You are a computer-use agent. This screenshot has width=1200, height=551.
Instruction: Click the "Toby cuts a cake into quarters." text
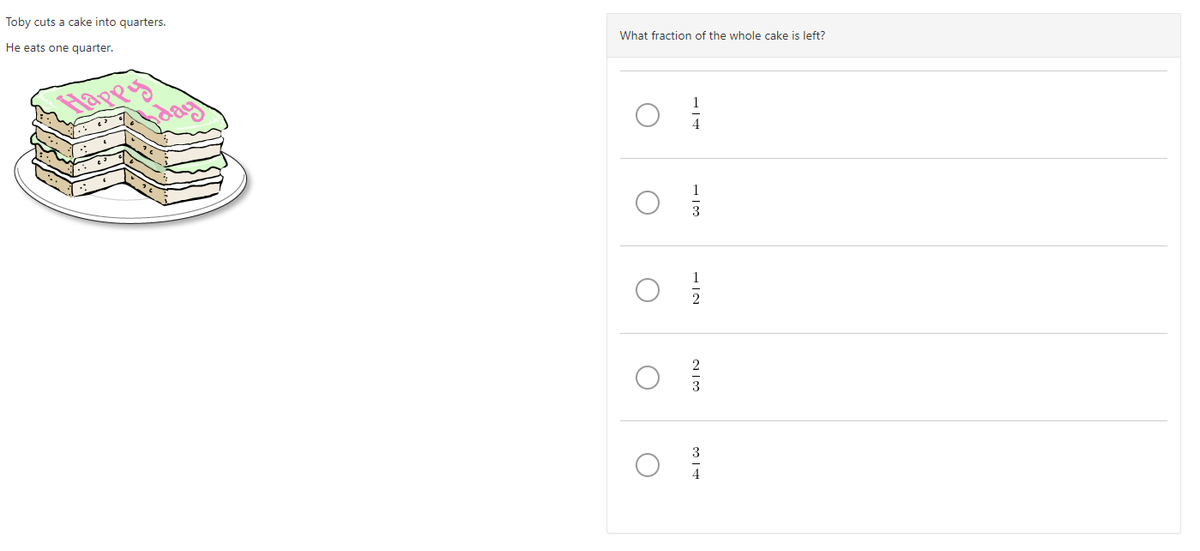pyautogui.click(x=86, y=22)
